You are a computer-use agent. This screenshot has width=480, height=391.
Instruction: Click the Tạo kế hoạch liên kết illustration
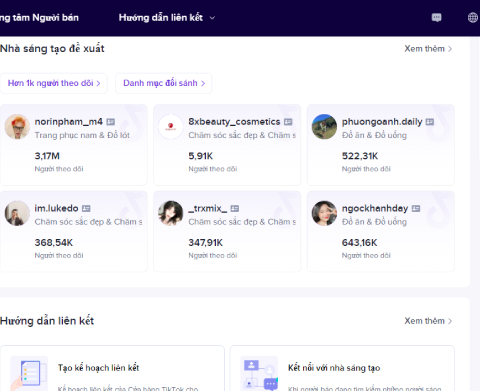click(29, 373)
